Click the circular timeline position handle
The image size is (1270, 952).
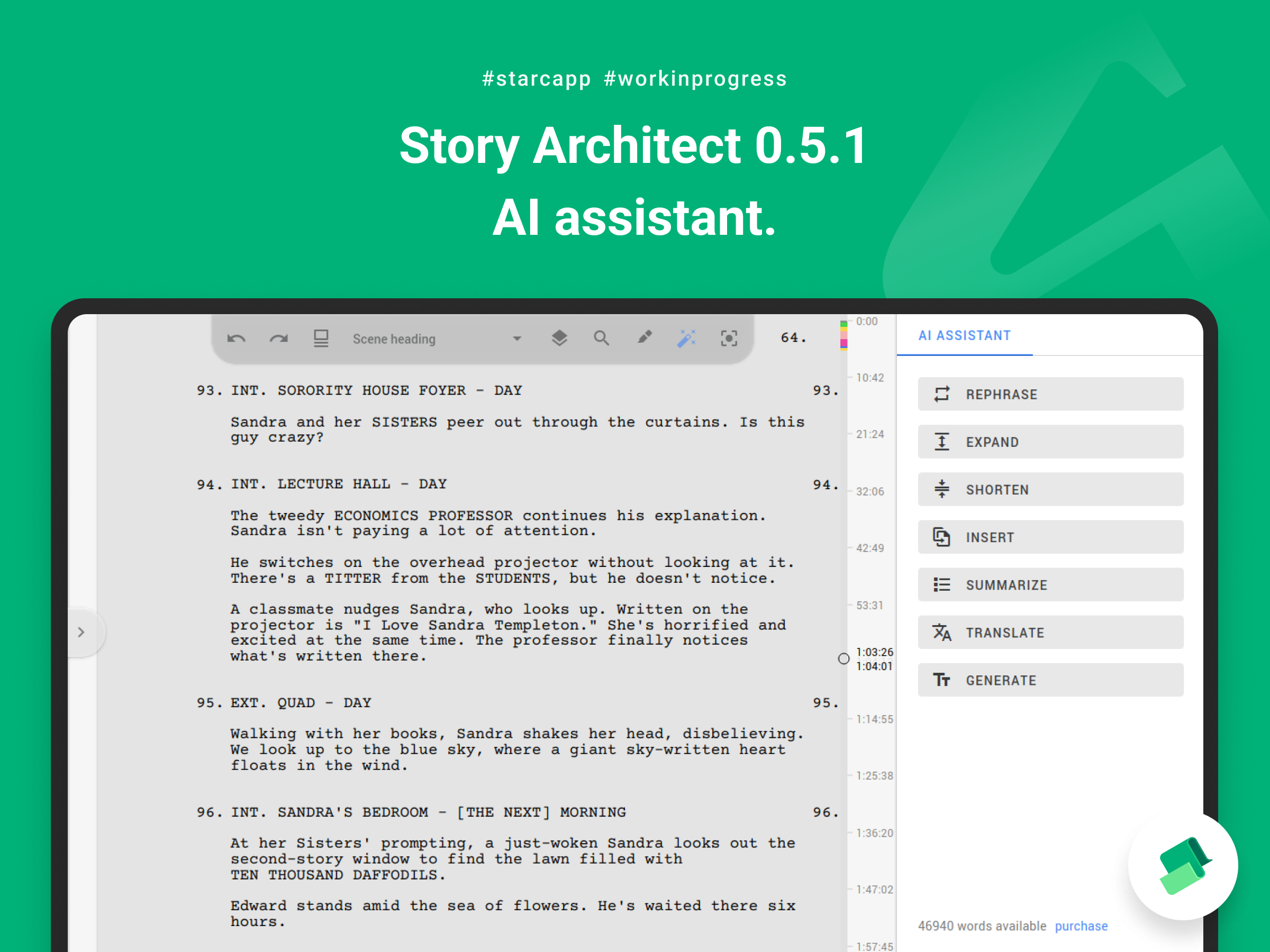tap(843, 659)
